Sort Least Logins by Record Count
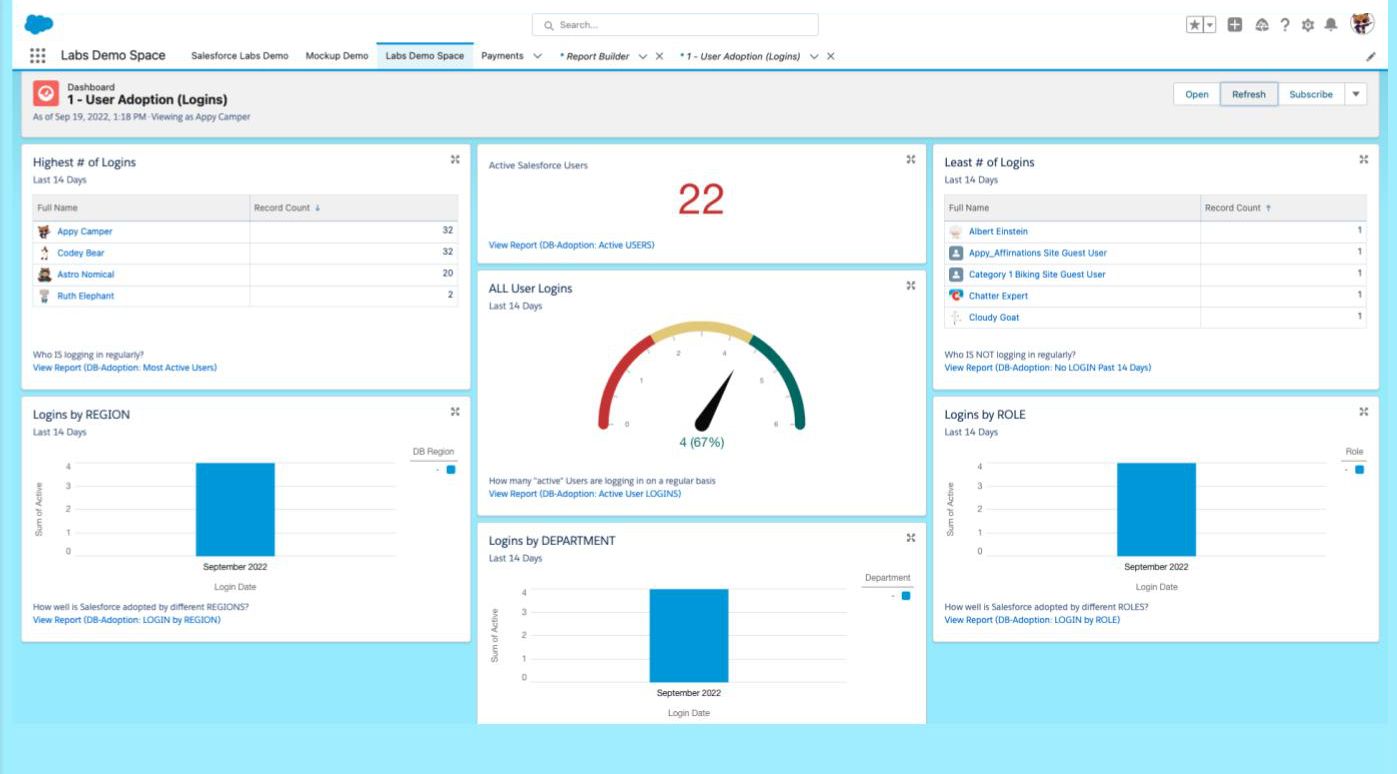 tap(1238, 208)
